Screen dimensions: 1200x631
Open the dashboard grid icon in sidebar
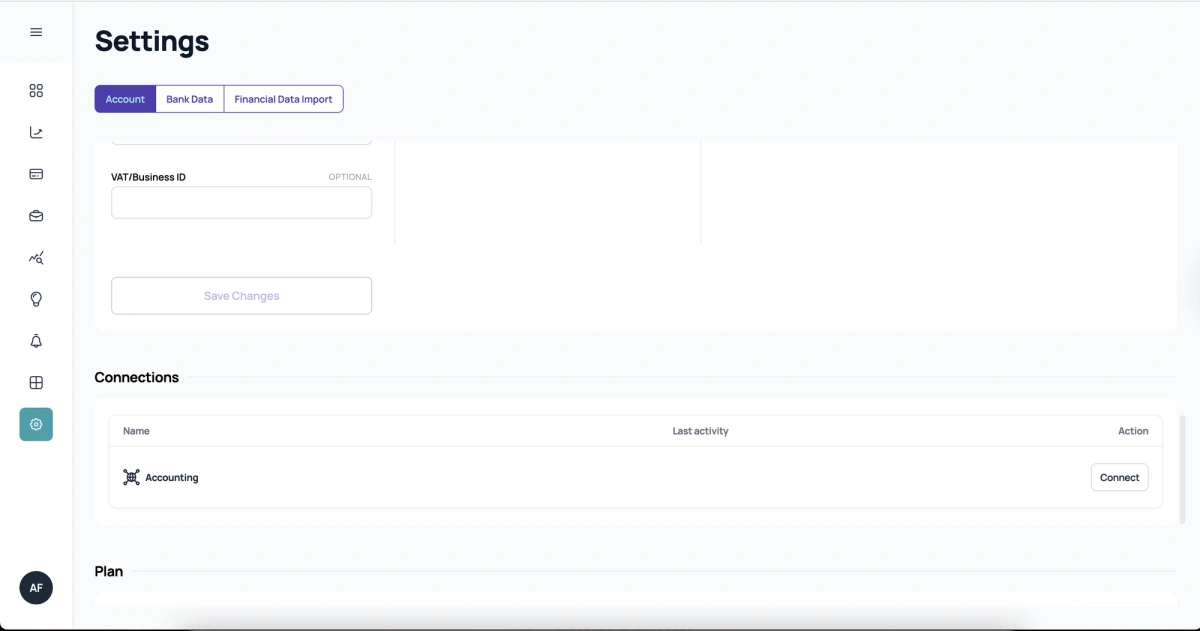36,90
